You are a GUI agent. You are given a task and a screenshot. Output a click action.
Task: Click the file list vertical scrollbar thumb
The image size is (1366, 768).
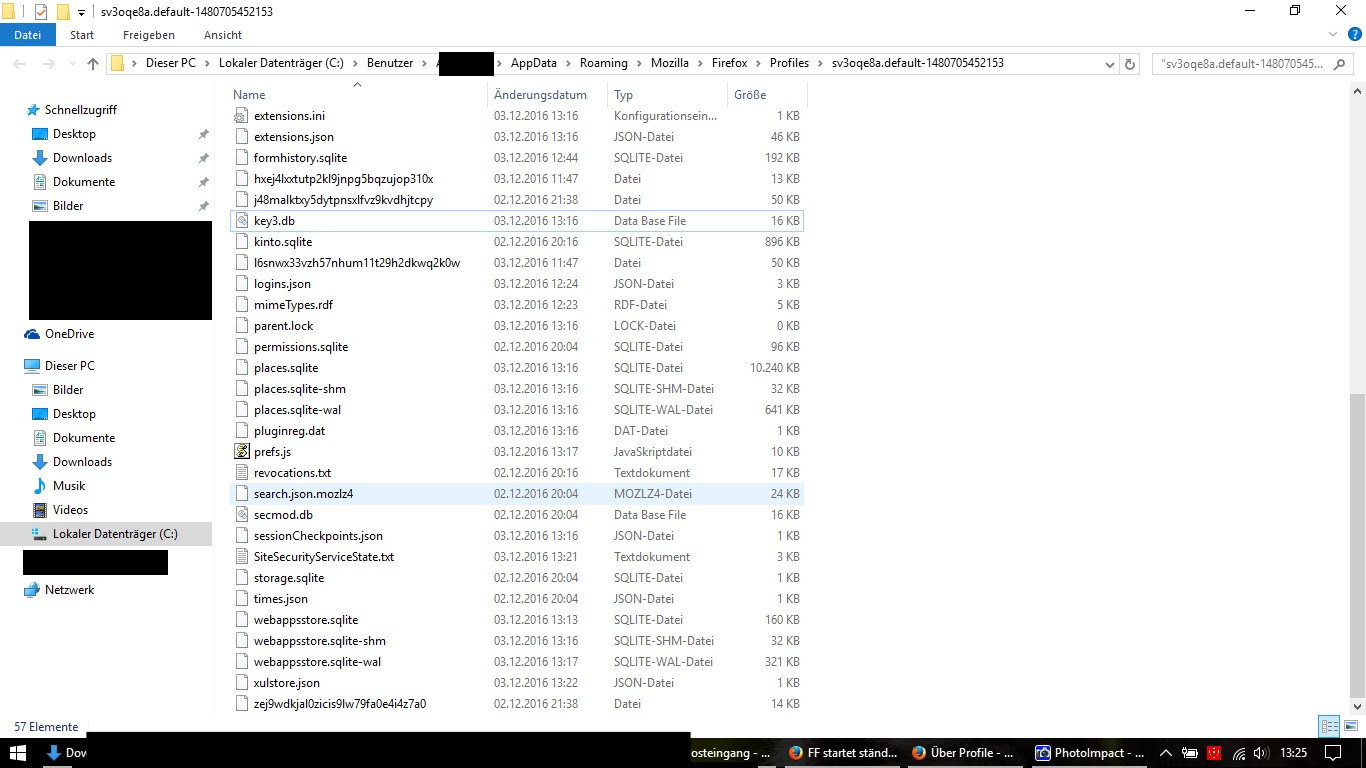(x=1357, y=545)
